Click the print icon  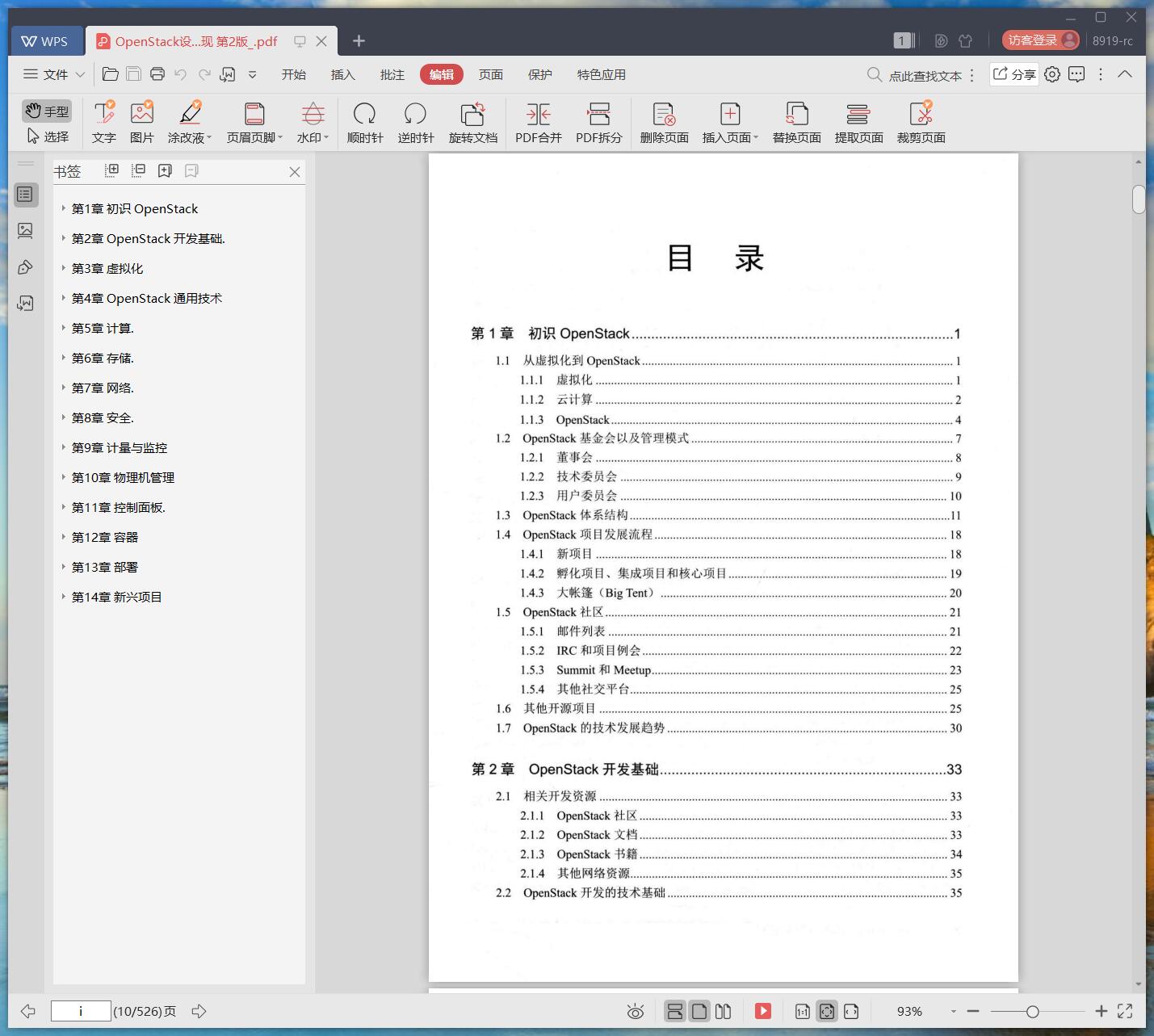[157, 74]
